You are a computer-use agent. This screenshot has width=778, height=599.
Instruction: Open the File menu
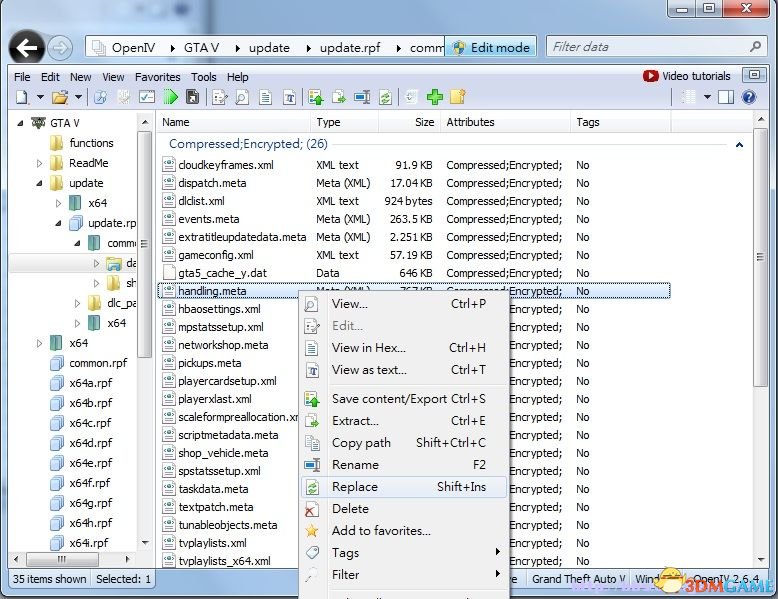point(22,77)
